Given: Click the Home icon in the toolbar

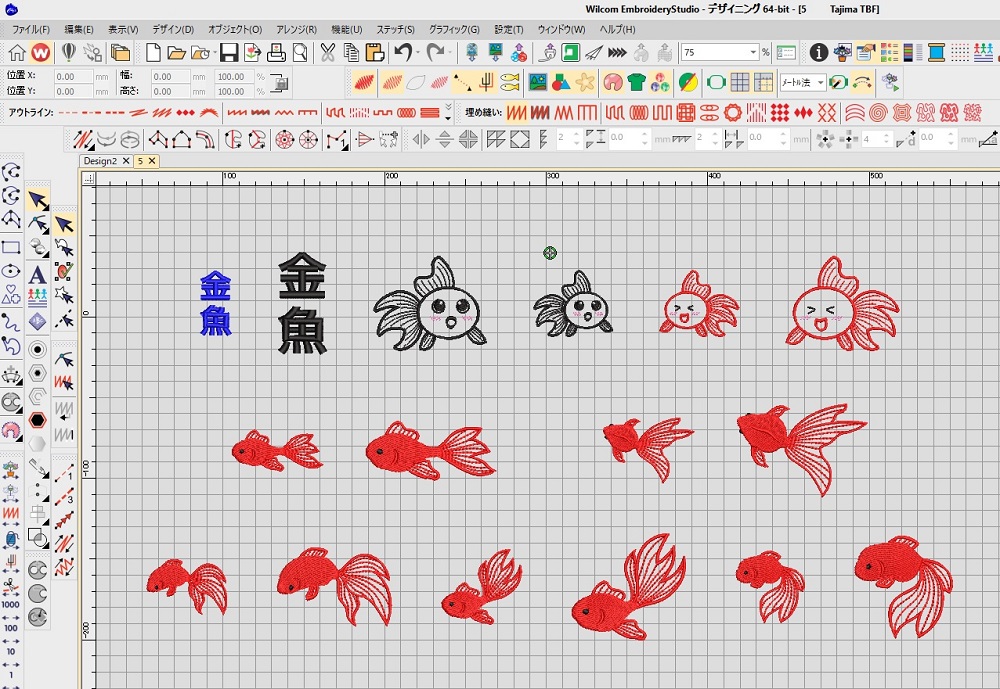Looking at the screenshot, I should pos(17,52).
